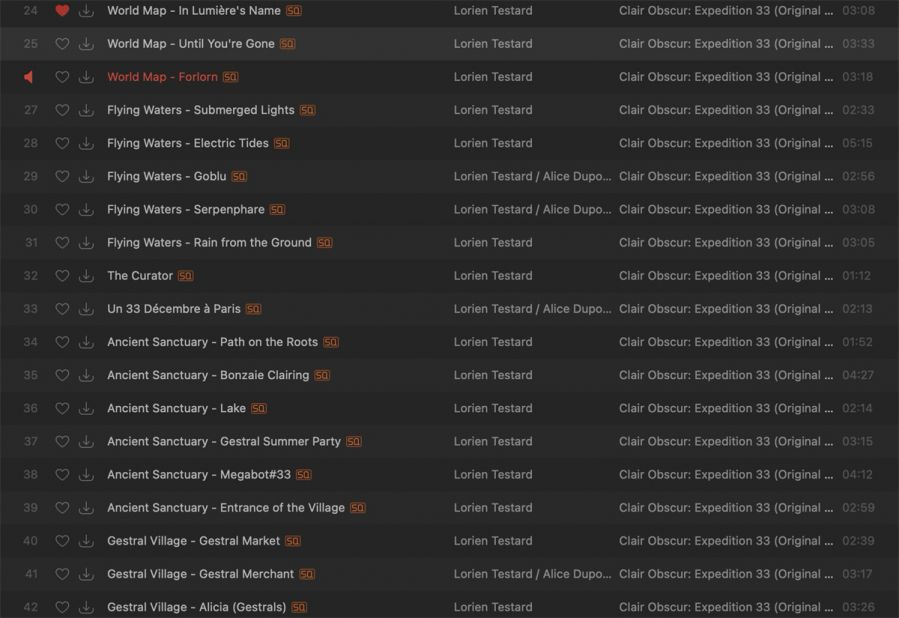Select track Un 33 Décembre à Paris
The height and width of the screenshot is (618, 899).
tap(174, 309)
